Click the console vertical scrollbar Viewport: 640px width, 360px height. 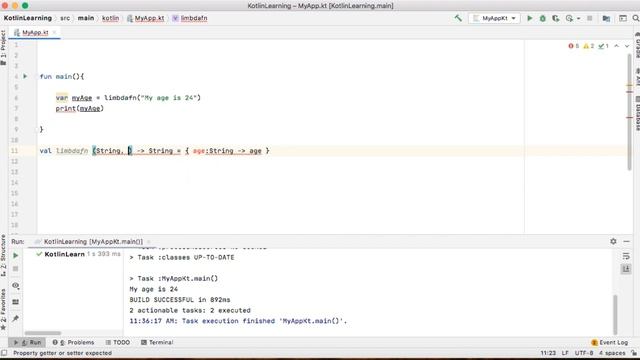tap(615, 314)
